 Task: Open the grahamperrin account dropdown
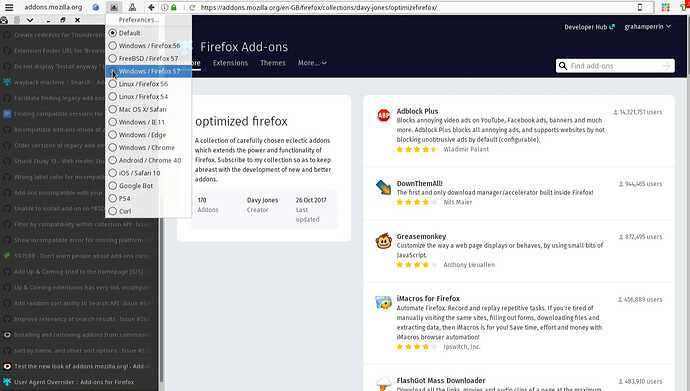[x=647, y=27]
